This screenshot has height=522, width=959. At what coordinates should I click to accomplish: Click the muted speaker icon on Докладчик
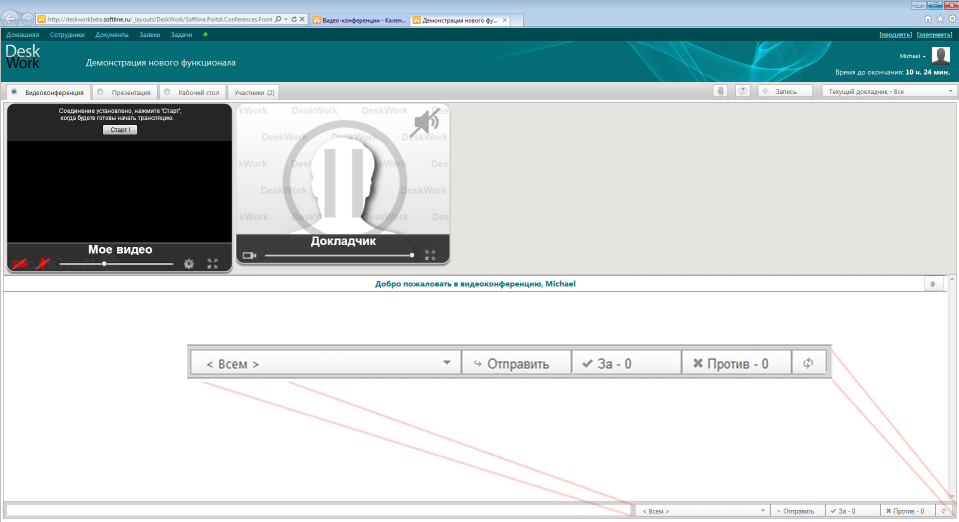pyautogui.click(x=426, y=123)
